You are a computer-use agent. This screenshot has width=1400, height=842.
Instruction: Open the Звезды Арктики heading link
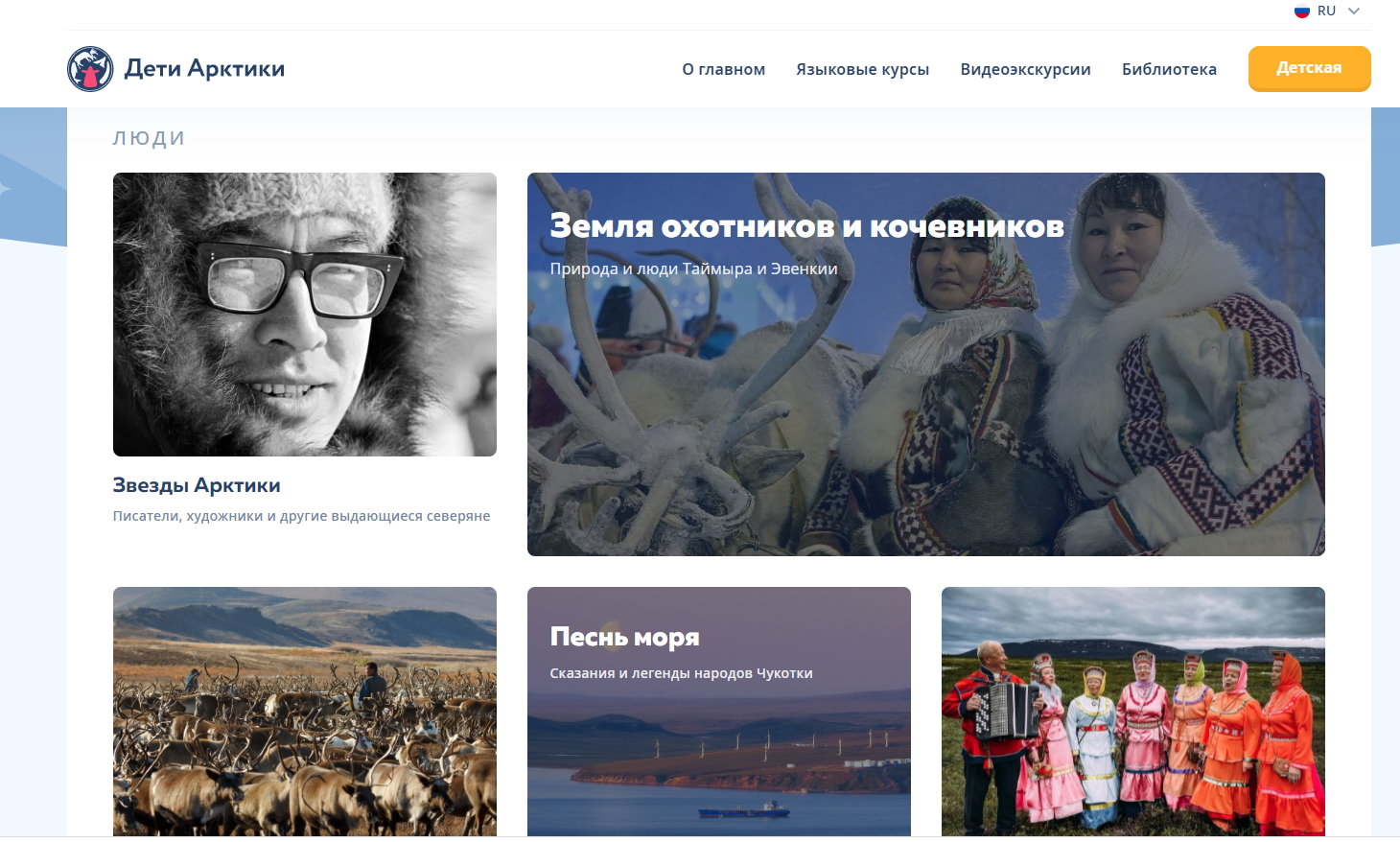[197, 485]
